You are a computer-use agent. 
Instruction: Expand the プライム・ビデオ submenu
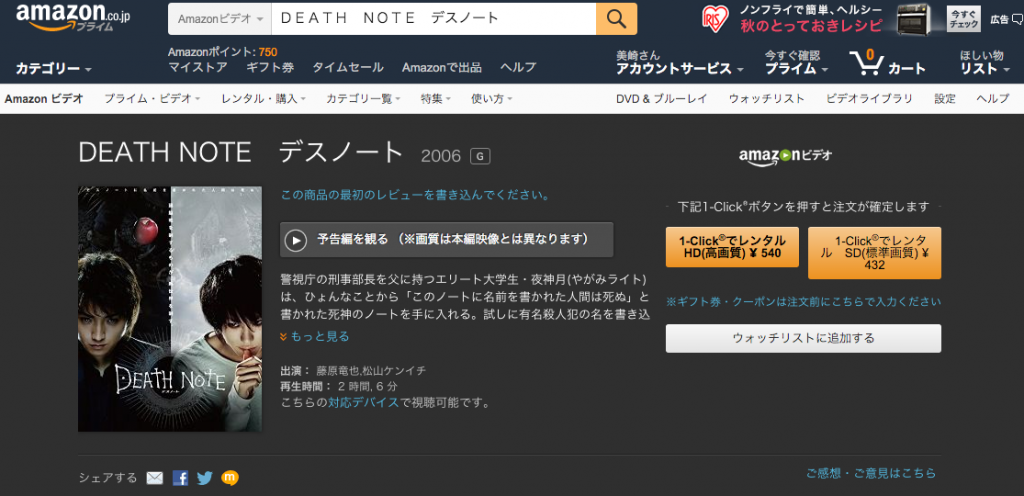click(x=152, y=99)
